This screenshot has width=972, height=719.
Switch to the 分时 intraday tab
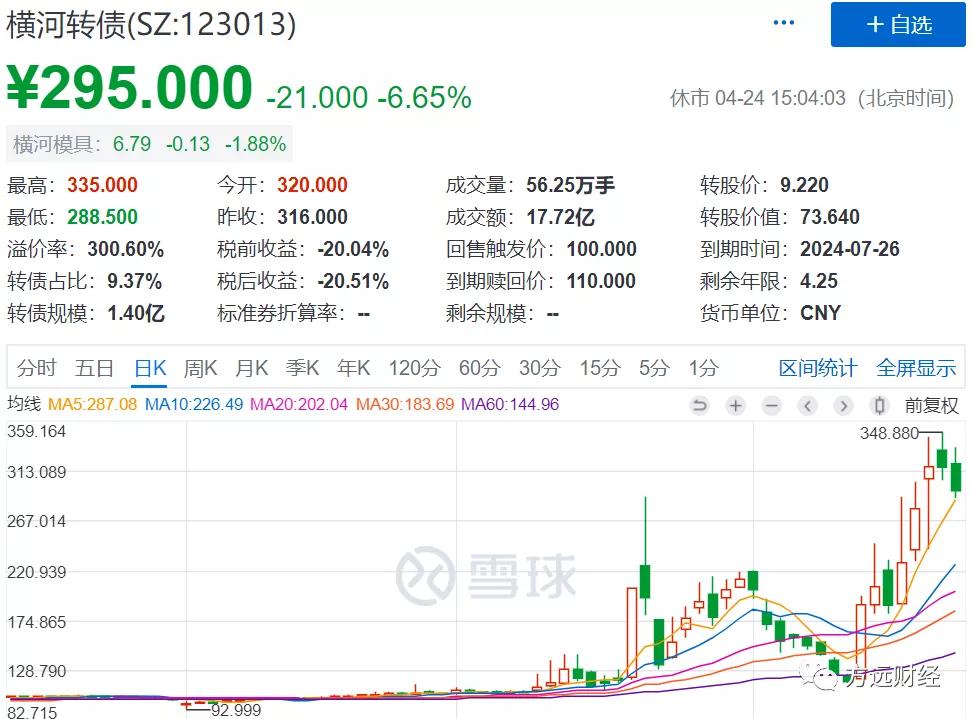click(37, 368)
